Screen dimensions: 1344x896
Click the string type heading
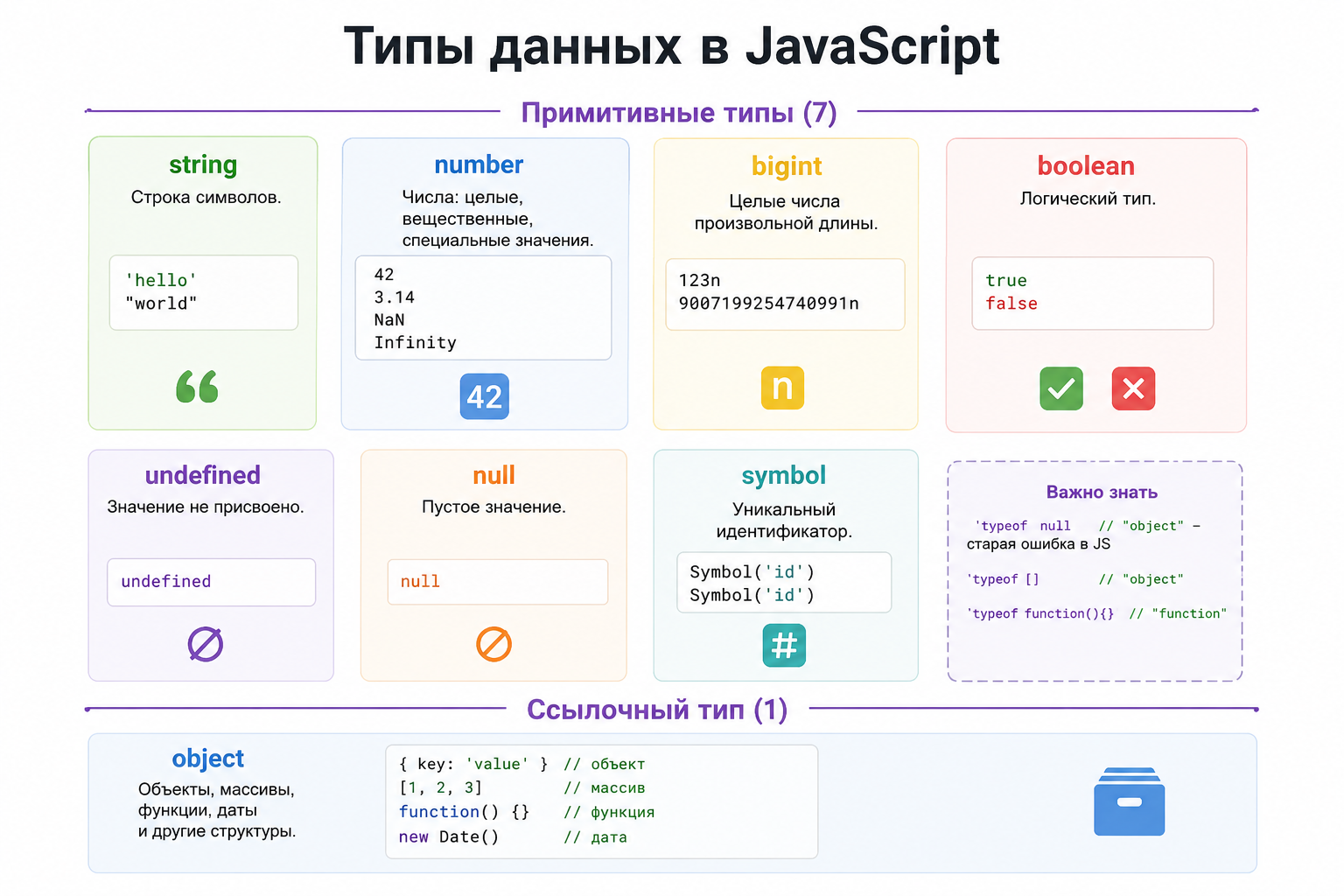point(203,164)
